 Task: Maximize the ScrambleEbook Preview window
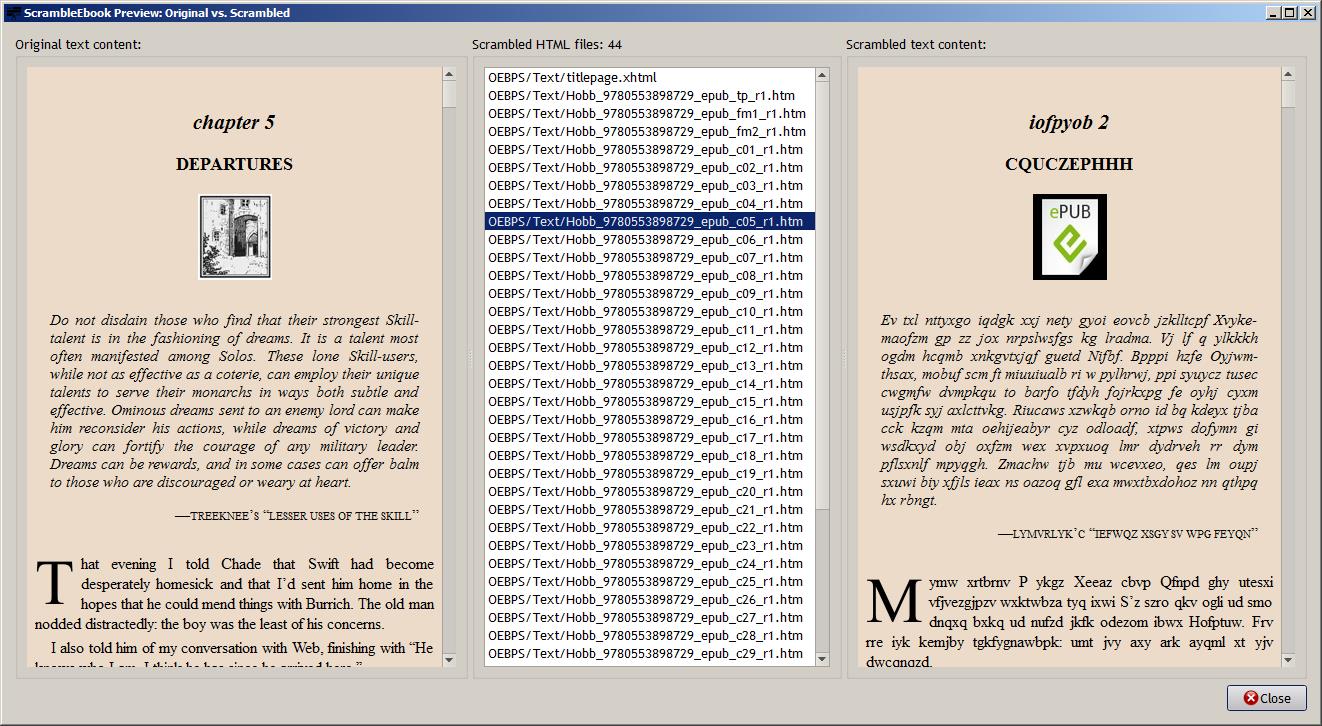click(1289, 13)
